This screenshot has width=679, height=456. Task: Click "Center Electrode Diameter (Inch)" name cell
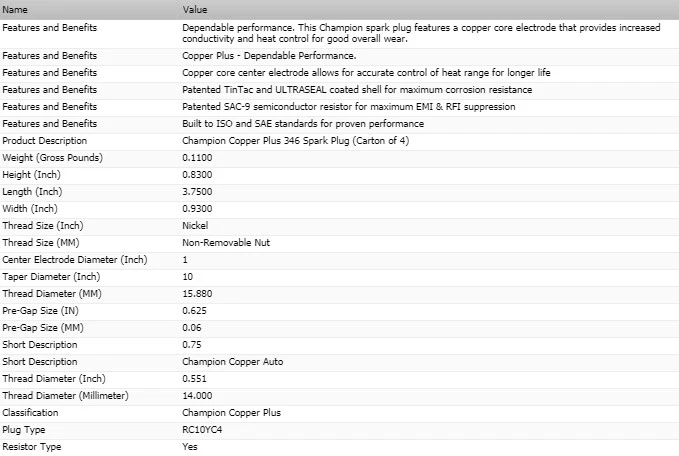tap(74, 260)
